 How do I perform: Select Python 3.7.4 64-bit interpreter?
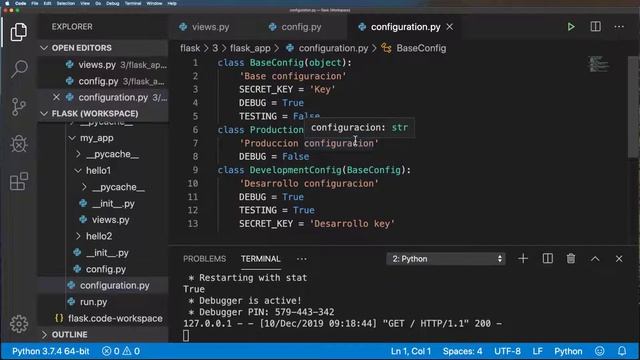tap(51, 351)
